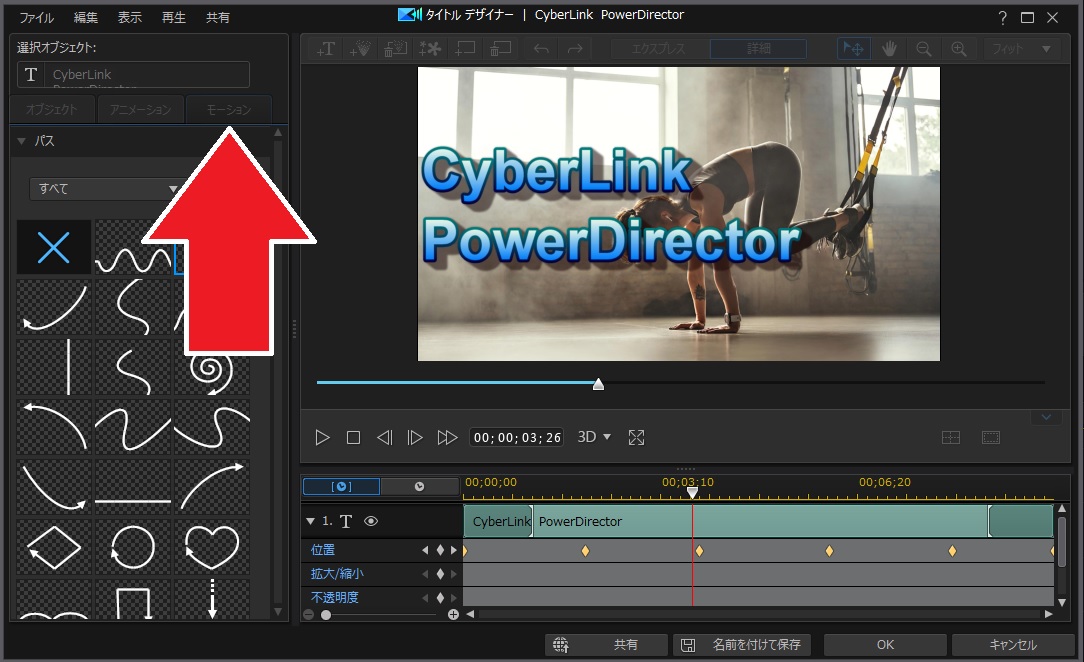Zoom in the keyframe timeline with plus
The image size is (1084, 662).
coord(454,614)
